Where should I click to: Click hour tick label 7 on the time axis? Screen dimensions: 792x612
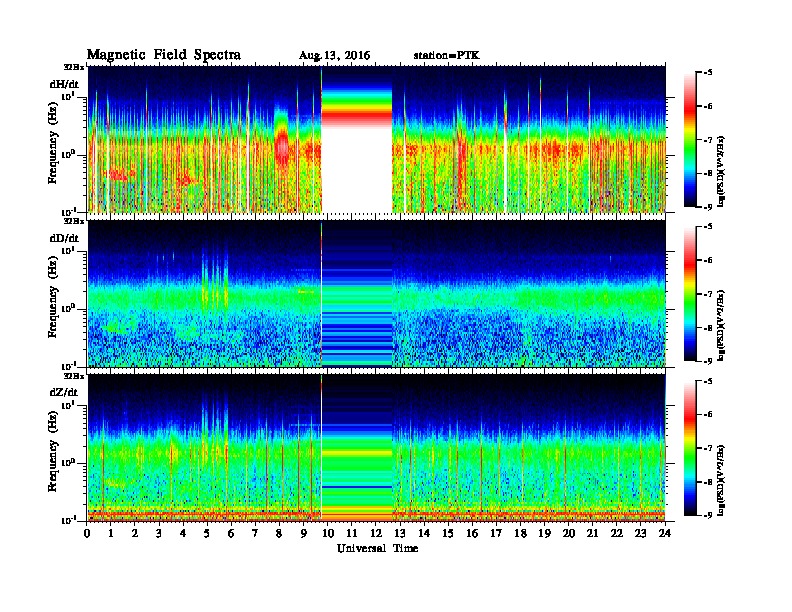coord(255,534)
